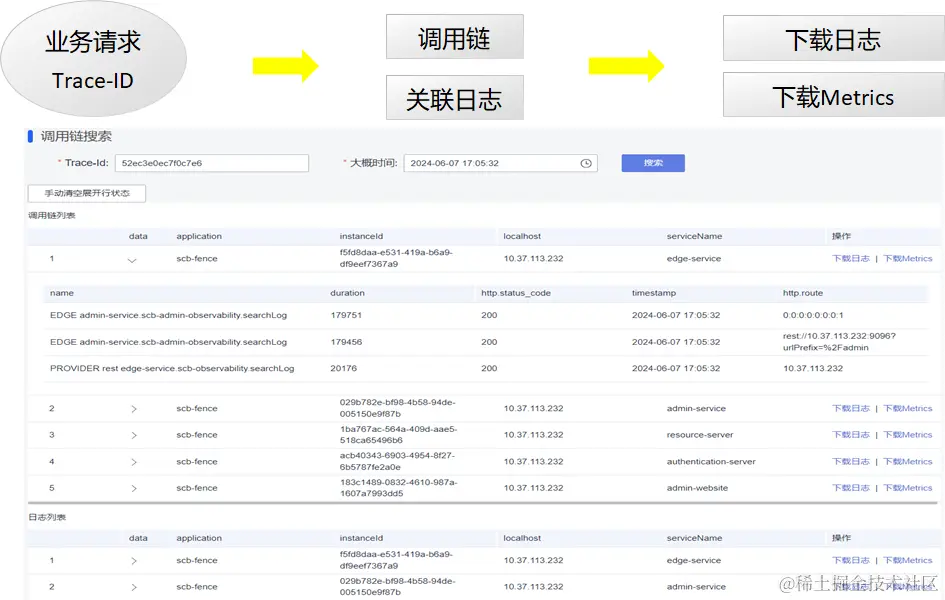The width and height of the screenshot is (945, 600).
Task: Expand the admin-service row in the trace list
Action: coord(134,409)
